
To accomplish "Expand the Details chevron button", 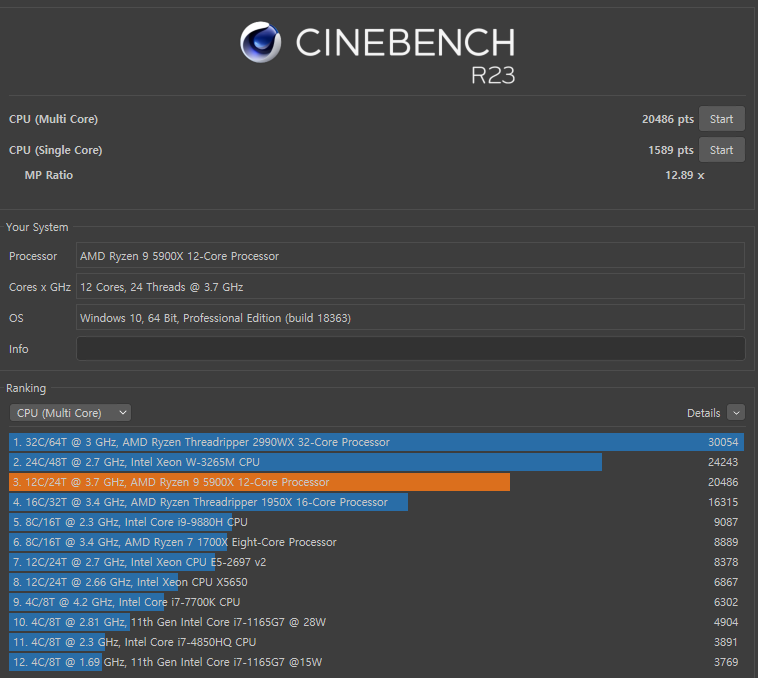I will coord(736,413).
